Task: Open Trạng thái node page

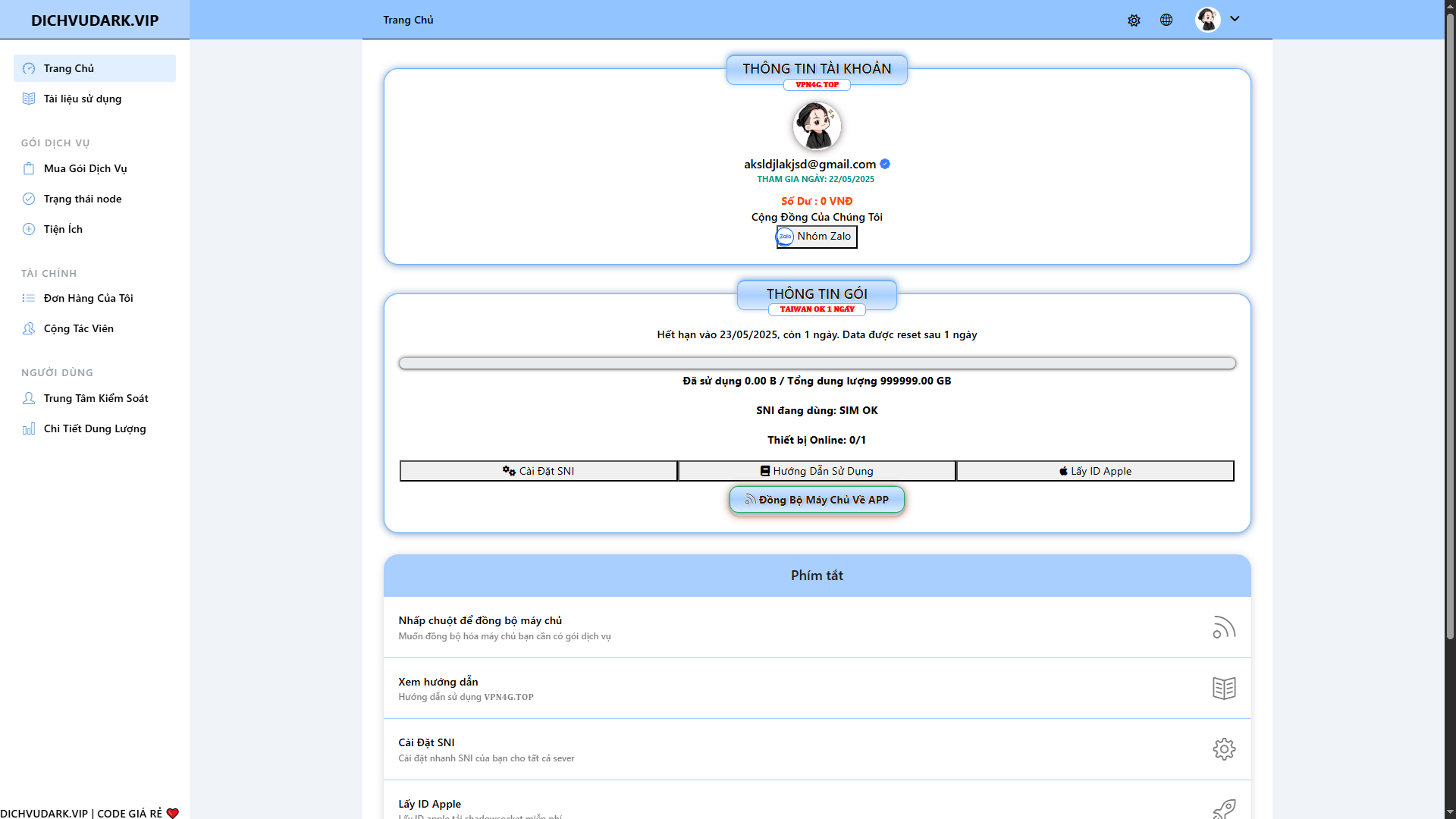Action: tap(82, 199)
